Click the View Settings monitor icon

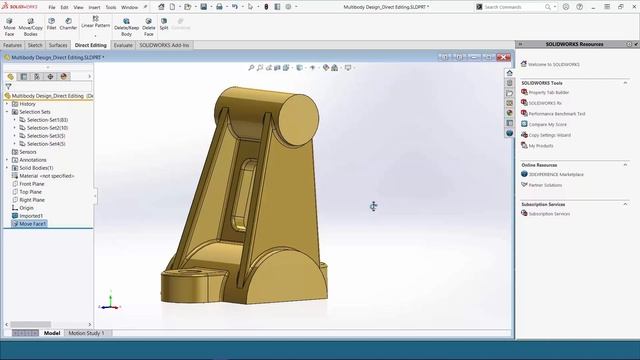tap(348, 68)
